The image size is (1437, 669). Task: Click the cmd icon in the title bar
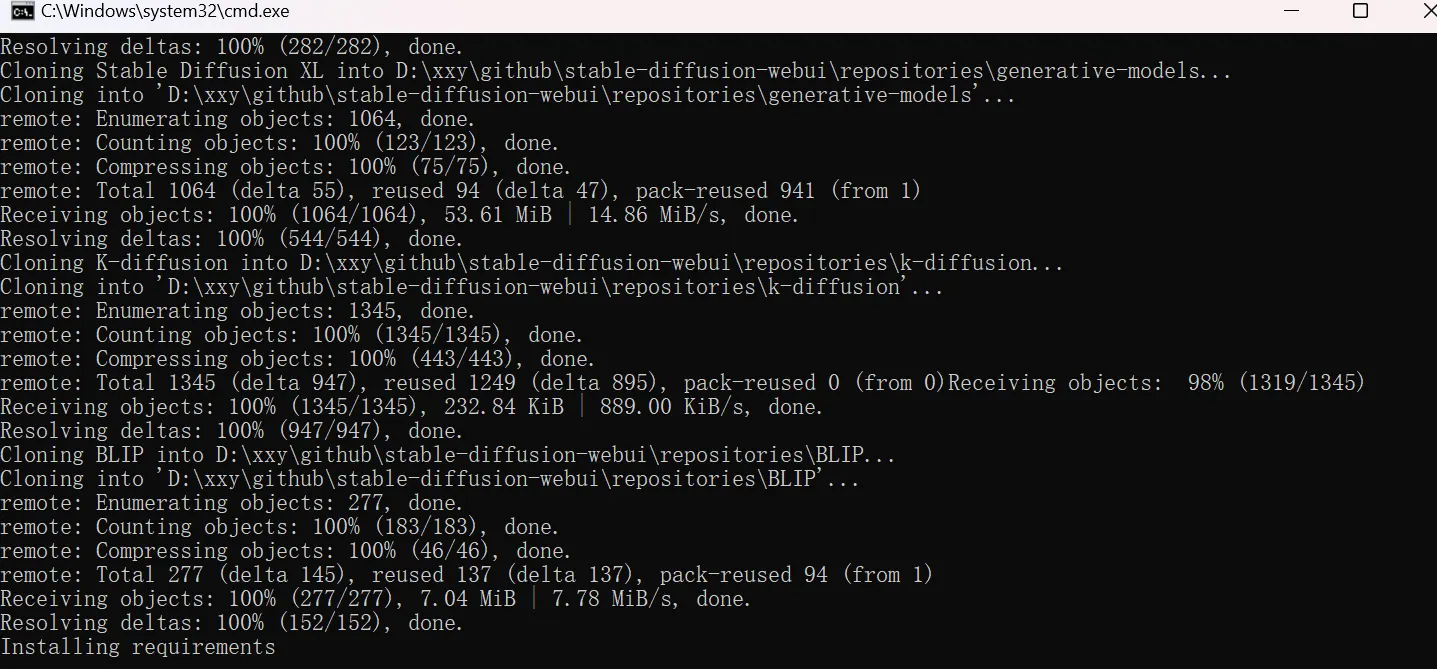point(18,12)
